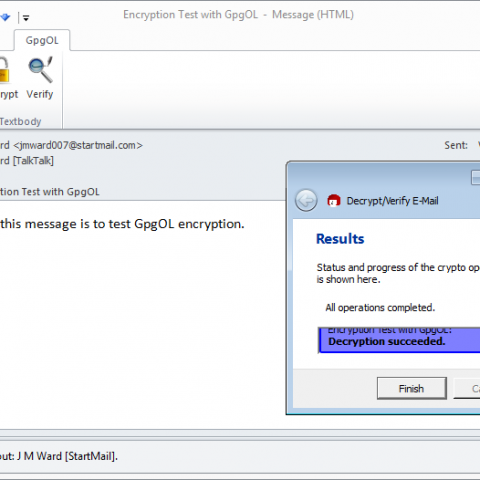Click the Decrypt padlock icon
The height and width of the screenshot is (480, 480).
tap(3, 70)
